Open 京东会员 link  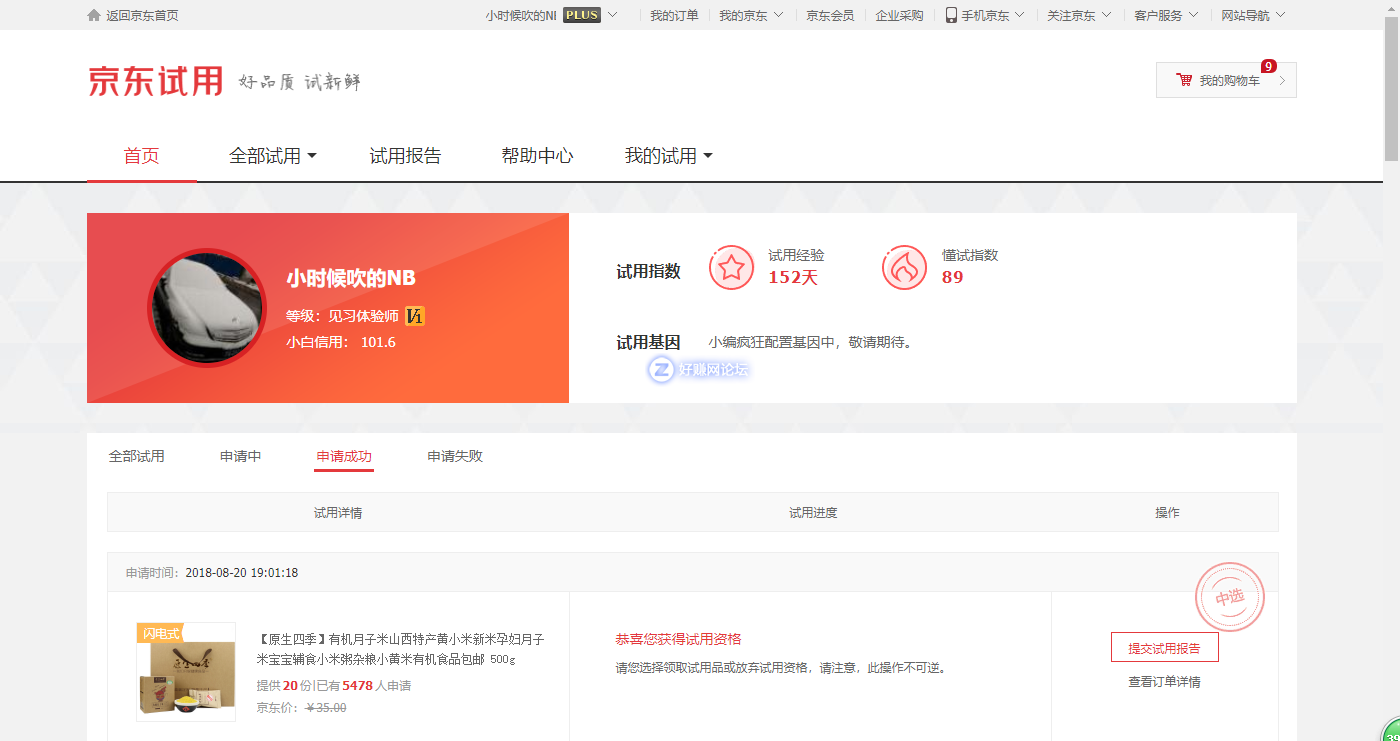[830, 15]
